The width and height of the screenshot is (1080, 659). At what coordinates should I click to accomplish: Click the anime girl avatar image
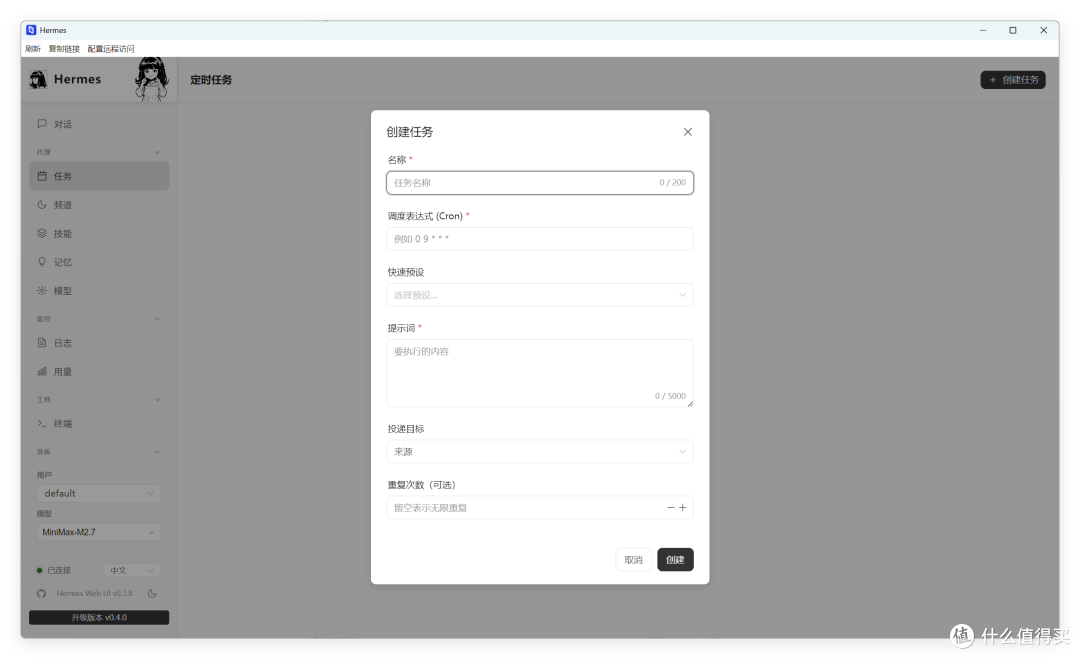(x=152, y=79)
